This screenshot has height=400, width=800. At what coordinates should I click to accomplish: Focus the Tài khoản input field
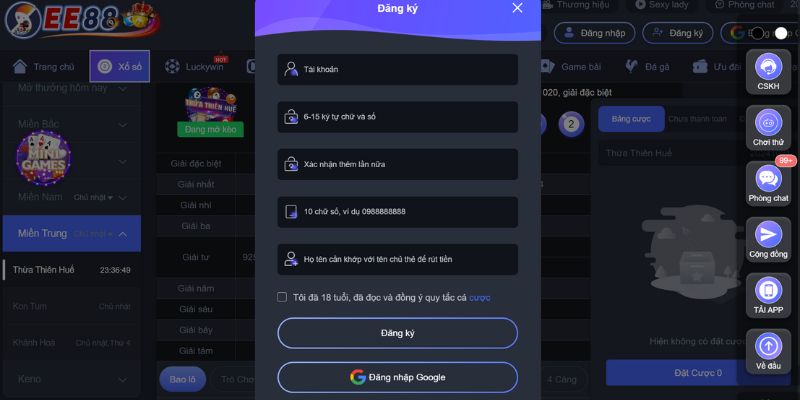point(397,69)
